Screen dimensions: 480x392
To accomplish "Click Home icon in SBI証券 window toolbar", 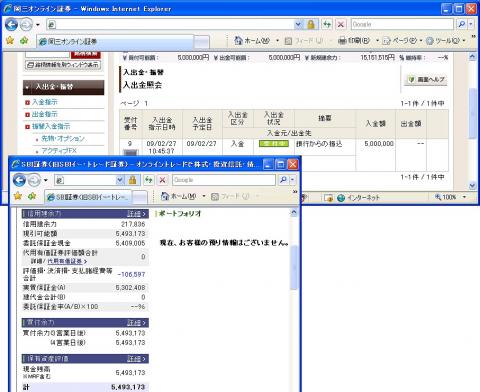I will point(165,196).
